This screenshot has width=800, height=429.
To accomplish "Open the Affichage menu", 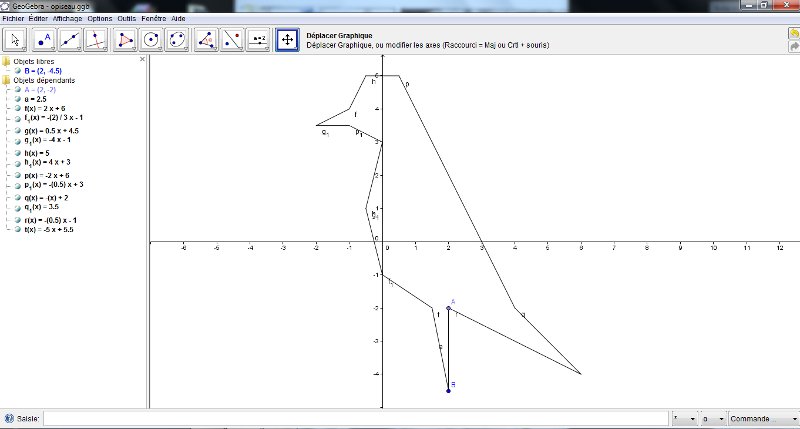I will (x=68, y=18).
